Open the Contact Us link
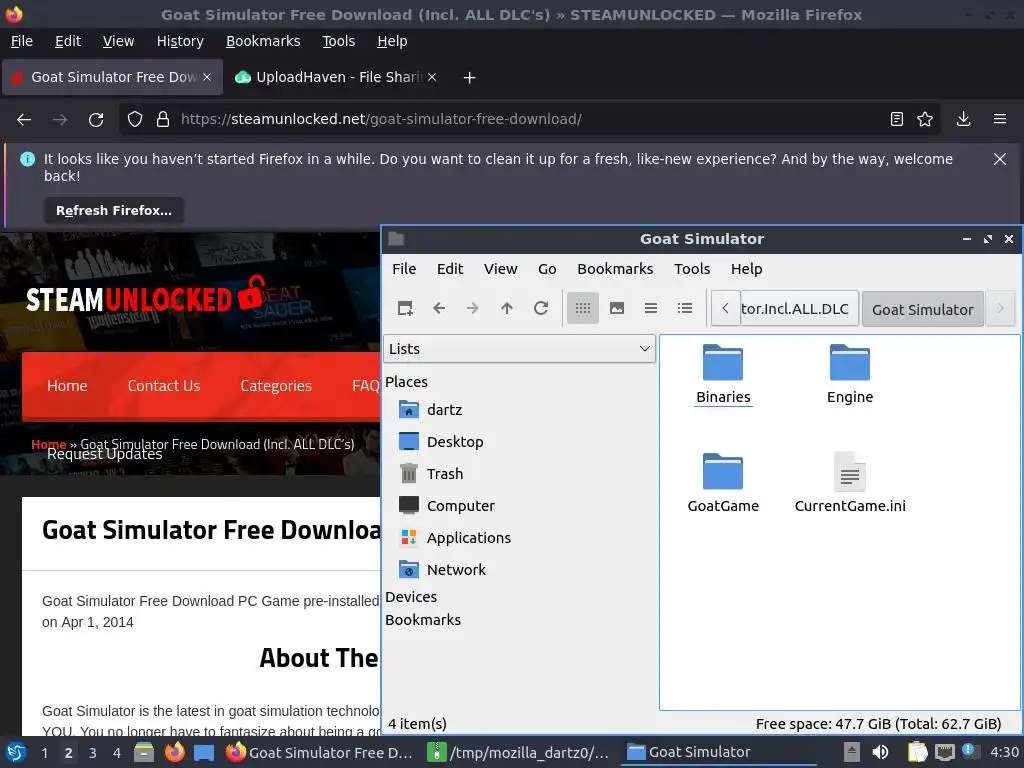 point(164,386)
